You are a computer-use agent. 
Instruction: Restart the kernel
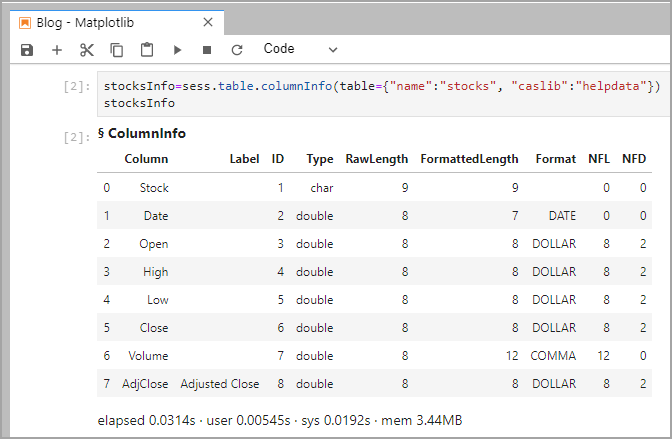pos(237,49)
